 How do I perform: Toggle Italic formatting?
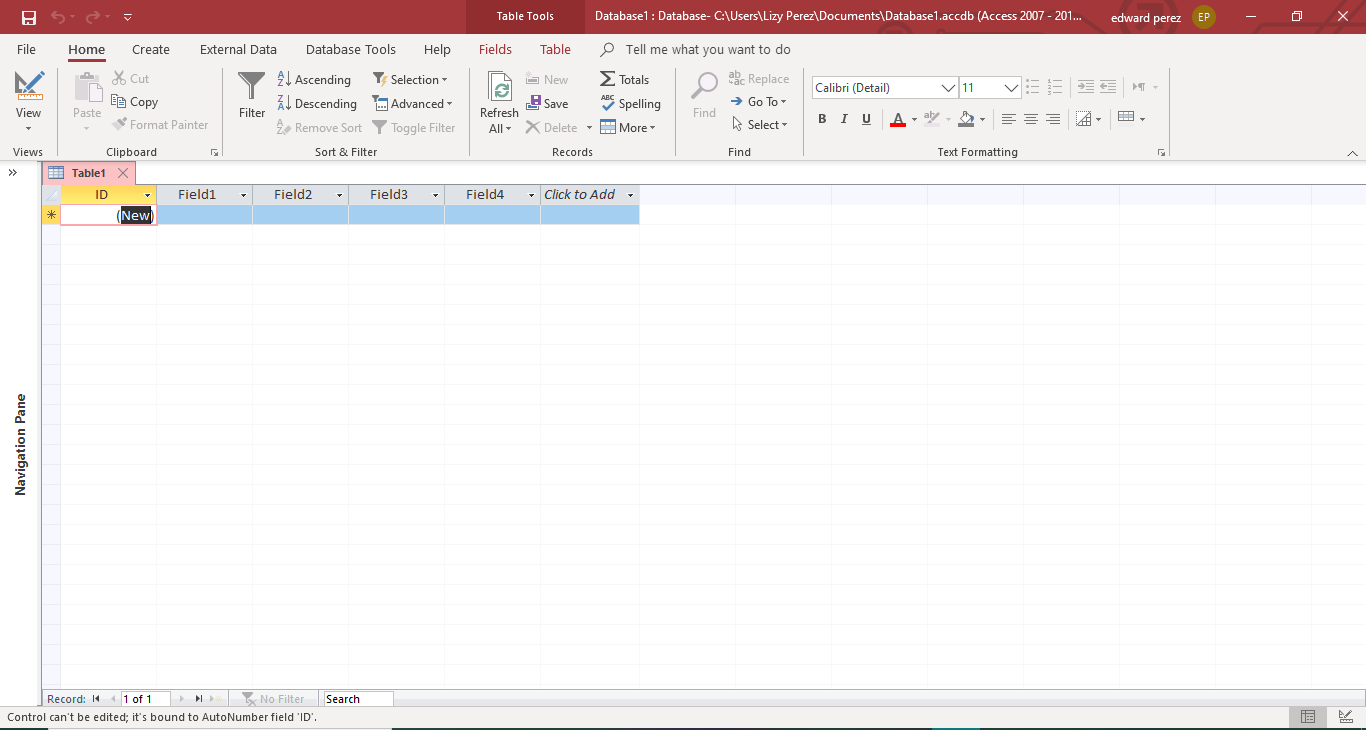[844, 119]
